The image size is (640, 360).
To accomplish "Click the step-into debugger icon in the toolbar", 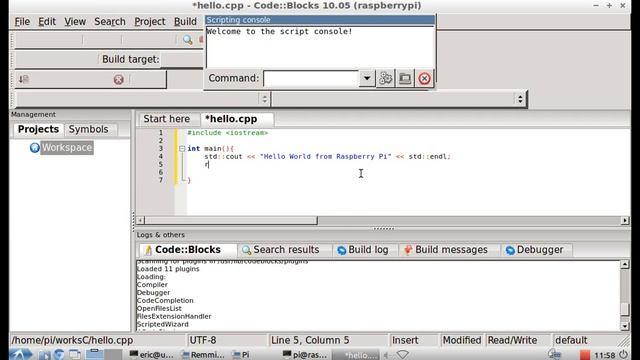I will [x=24, y=79].
